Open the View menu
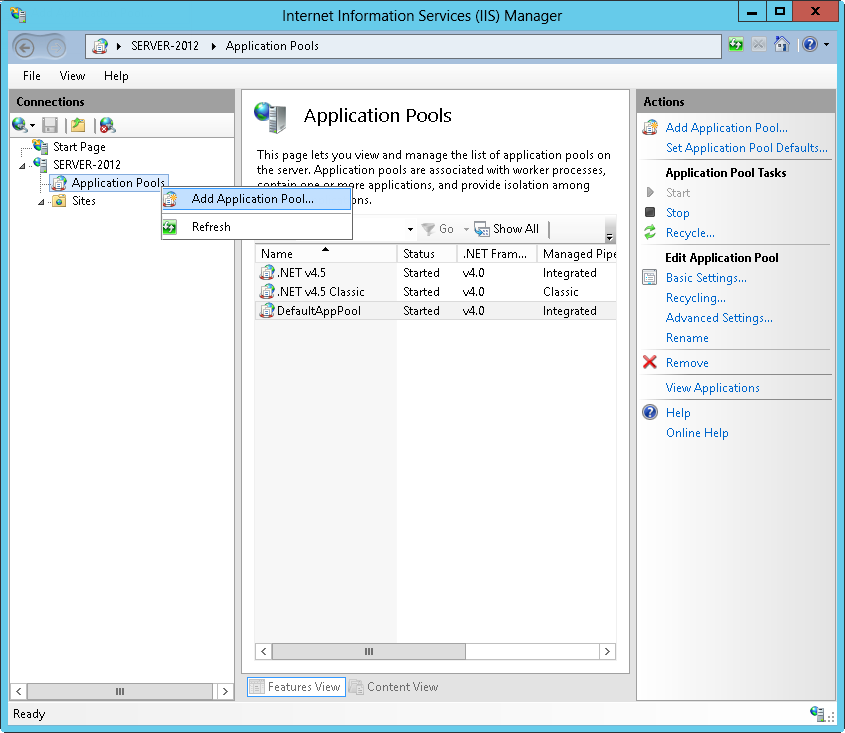This screenshot has height=733, width=845. point(72,76)
